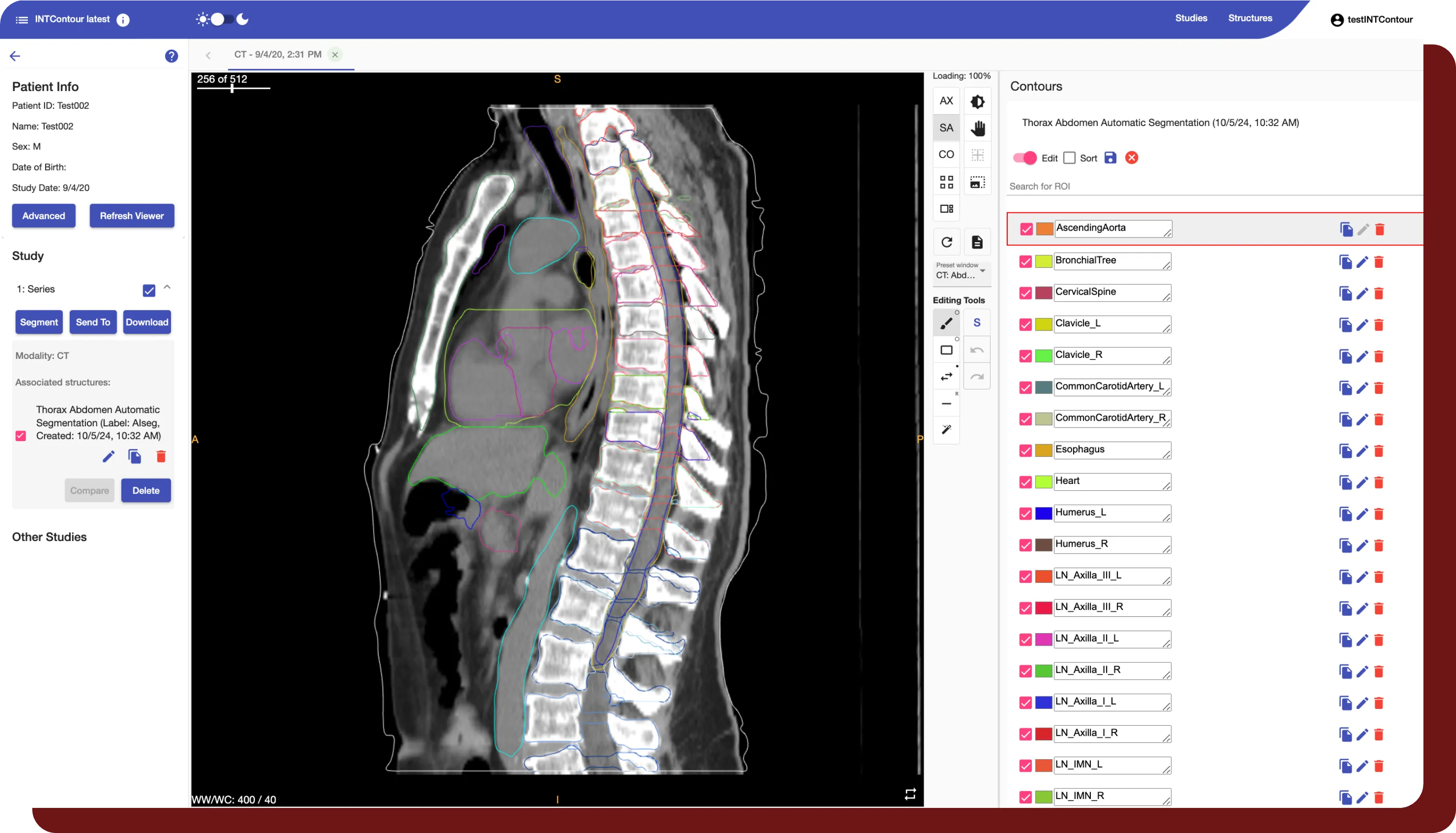Select the brush editing tool
The height and width of the screenshot is (833, 1456).
click(x=946, y=322)
